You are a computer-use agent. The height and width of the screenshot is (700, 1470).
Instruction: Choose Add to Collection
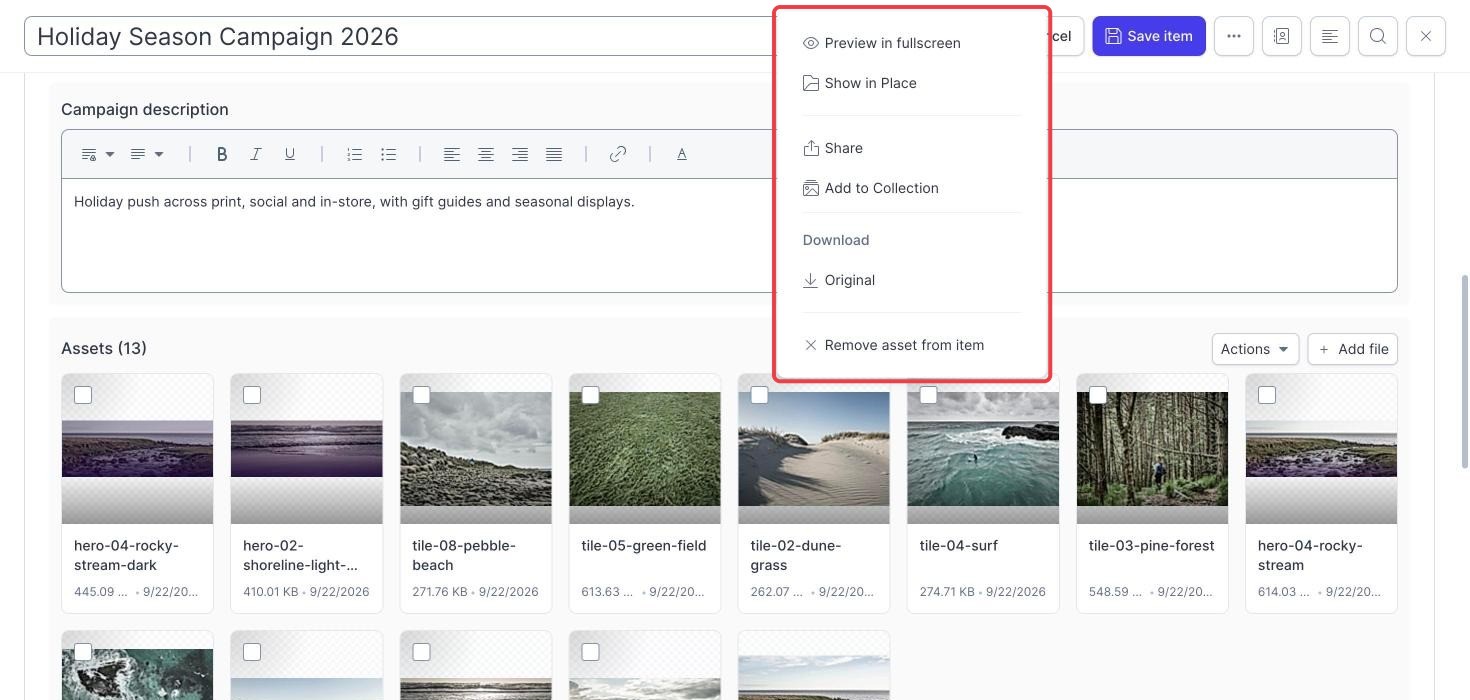(911, 188)
